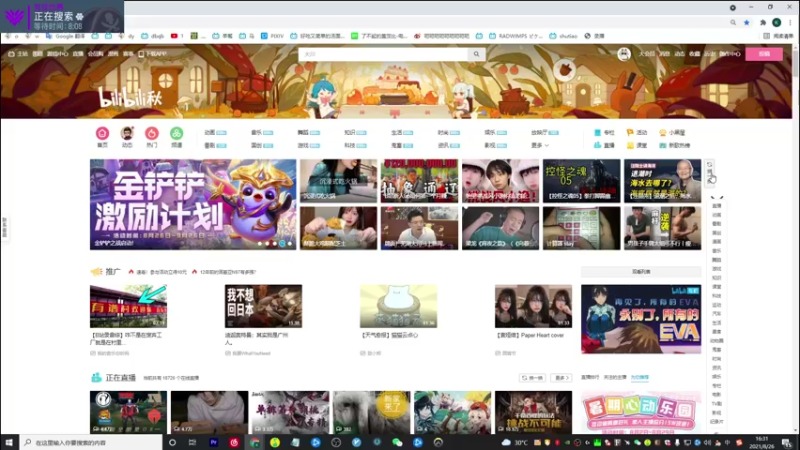800x450 pixels.
Task: Click the Chrome profile avatar icon
Action: click(x=777, y=22)
